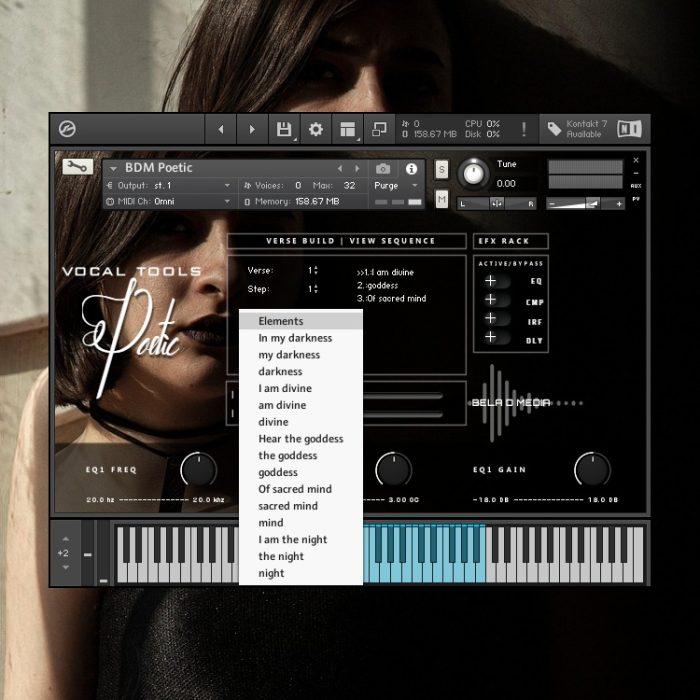Viewport: 700px width, 700px height.
Task: Click the Kontakt logo icon in header
Action: (67, 129)
